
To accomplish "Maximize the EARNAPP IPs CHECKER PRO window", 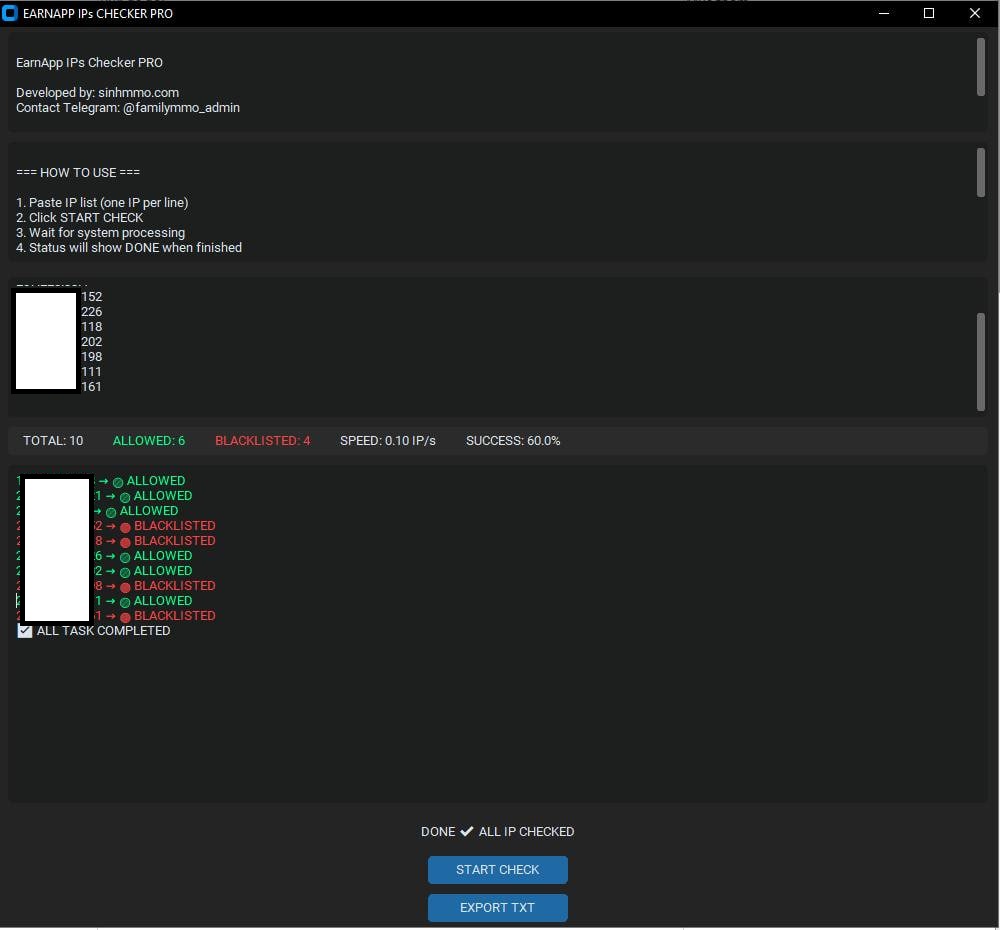I will (929, 13).
